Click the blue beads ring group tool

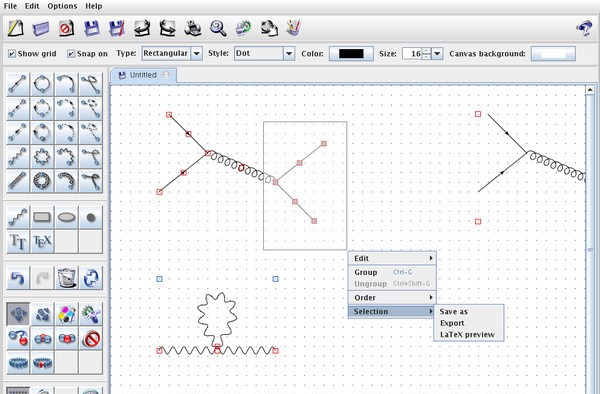[18, 362]
